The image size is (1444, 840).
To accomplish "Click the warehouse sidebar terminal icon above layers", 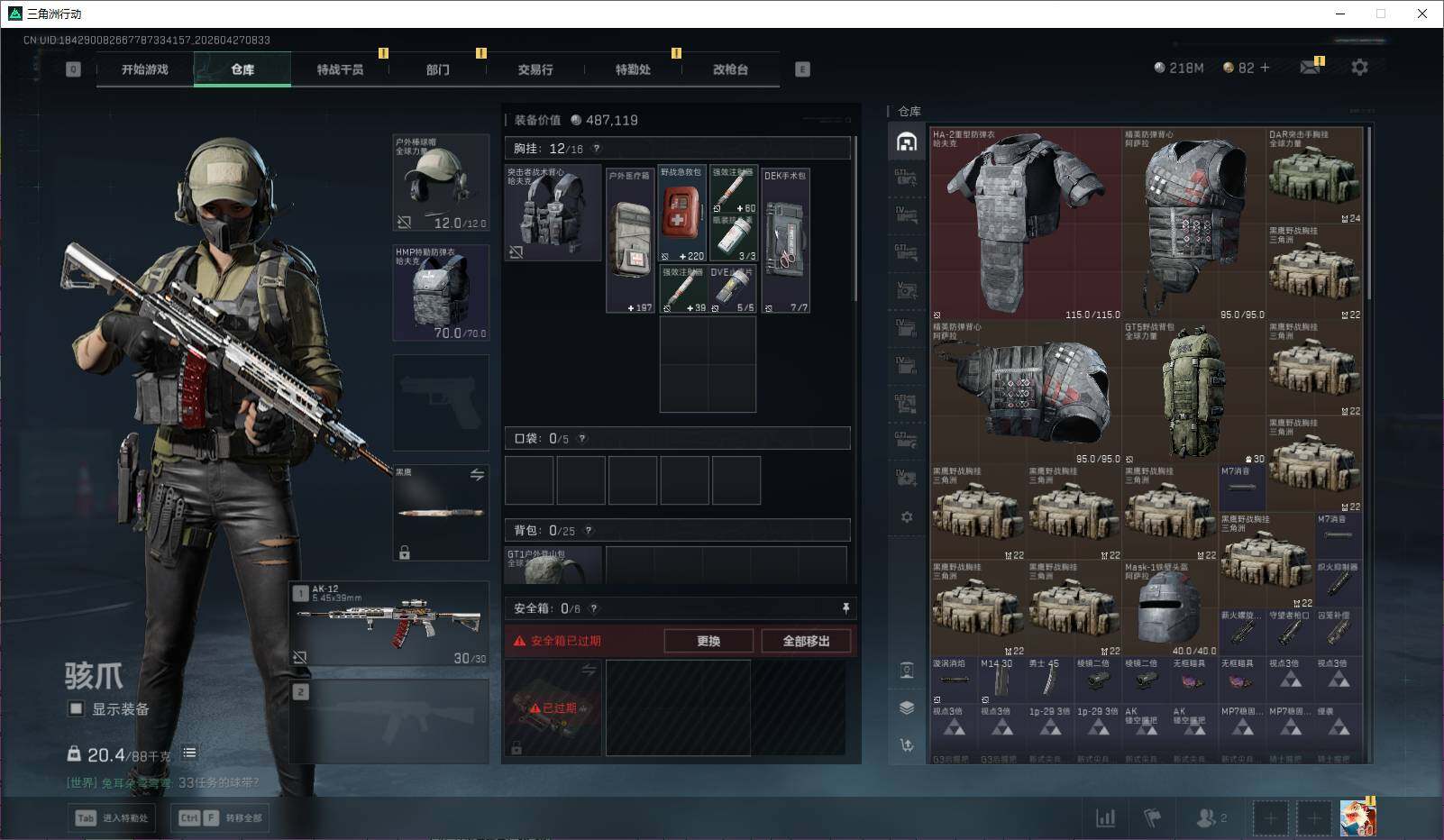I will (907, 670).
